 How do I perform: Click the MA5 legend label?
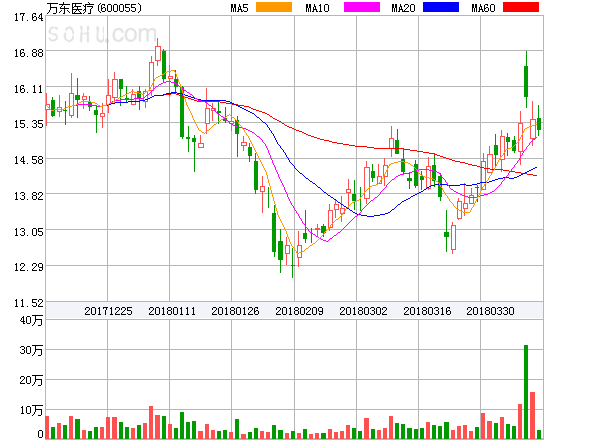pos(239,8)
